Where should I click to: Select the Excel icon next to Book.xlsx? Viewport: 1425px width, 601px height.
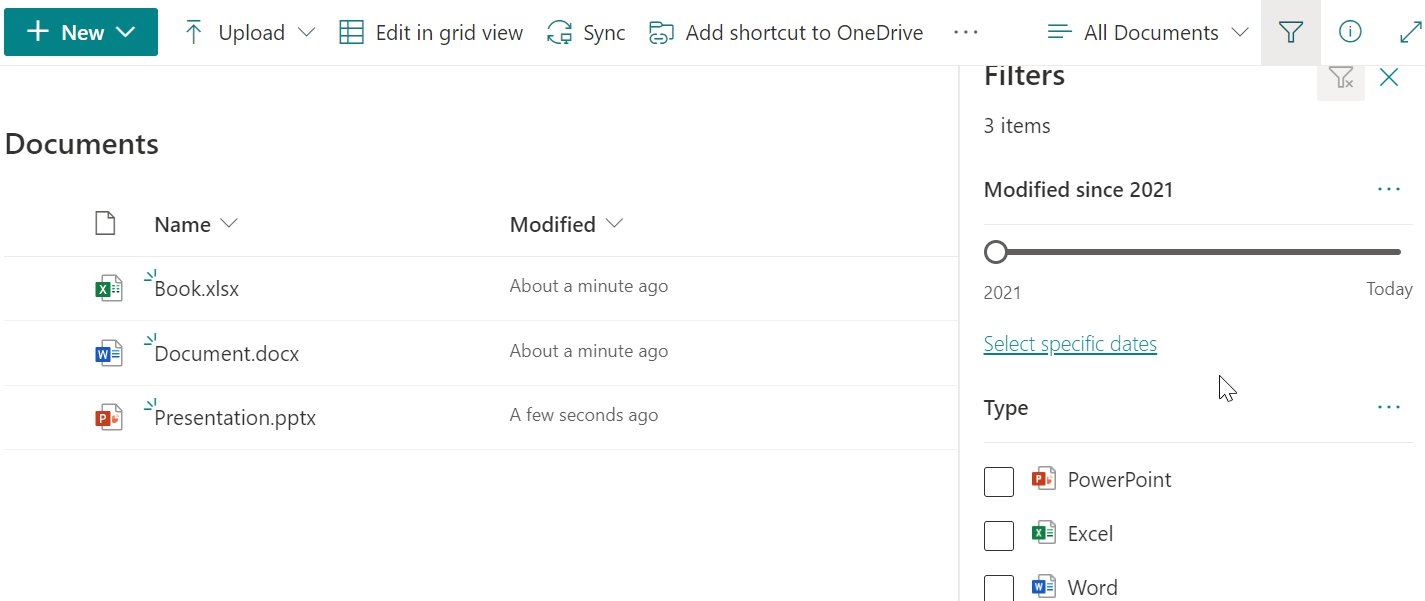108,287
